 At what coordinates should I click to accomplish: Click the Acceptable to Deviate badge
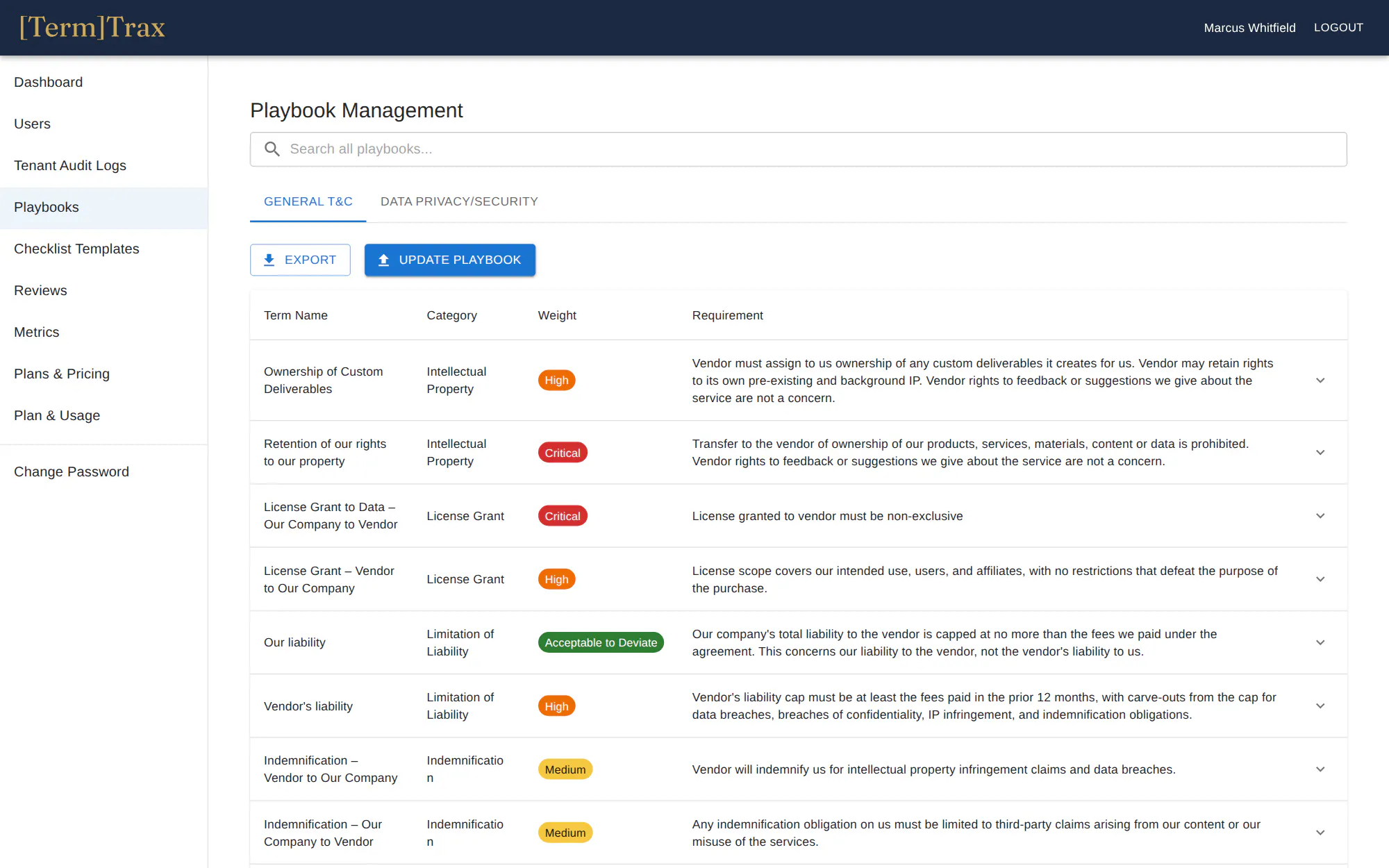point(601,642)
